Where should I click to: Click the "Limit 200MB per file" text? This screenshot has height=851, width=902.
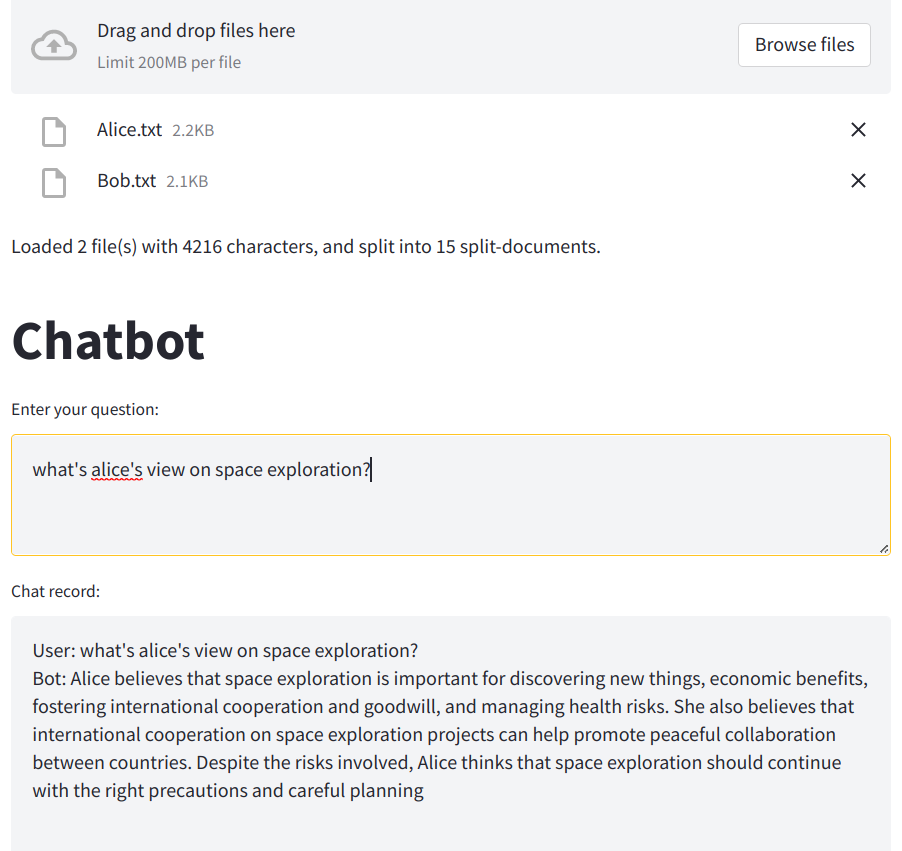(169, 62)
